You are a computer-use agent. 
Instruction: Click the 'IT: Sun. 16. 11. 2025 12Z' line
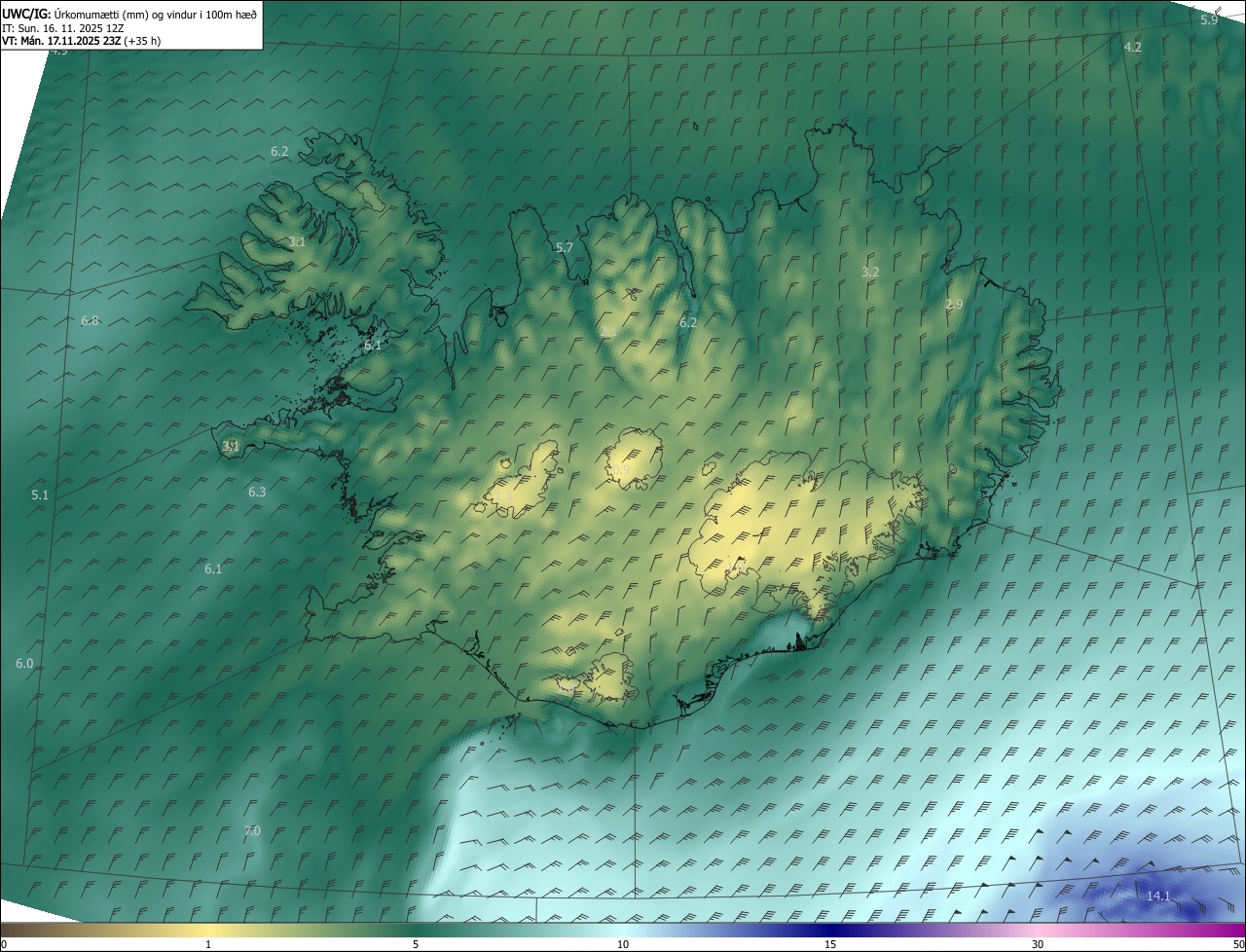point(63,28)
